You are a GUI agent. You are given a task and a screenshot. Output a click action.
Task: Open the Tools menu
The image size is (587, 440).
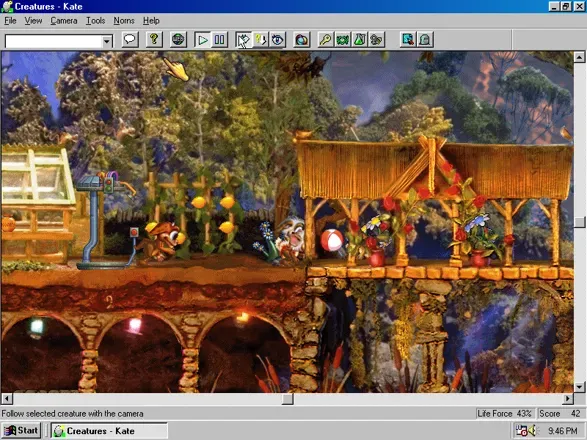coord(95,21)
